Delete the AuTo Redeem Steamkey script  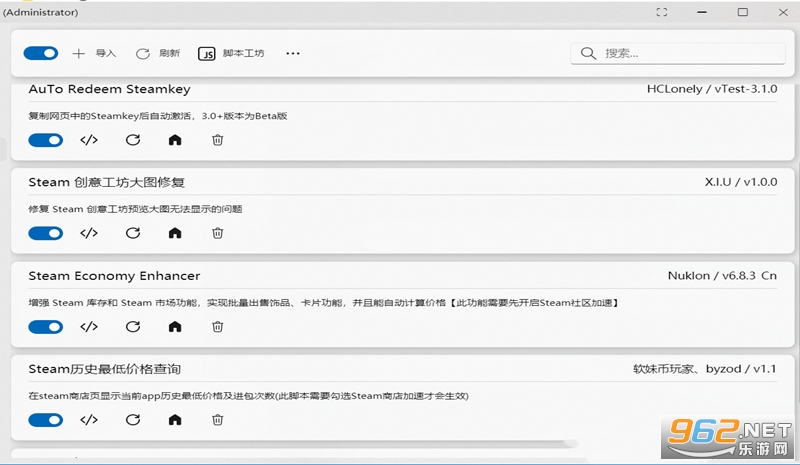pyautogui.click(x=217, y=140)
